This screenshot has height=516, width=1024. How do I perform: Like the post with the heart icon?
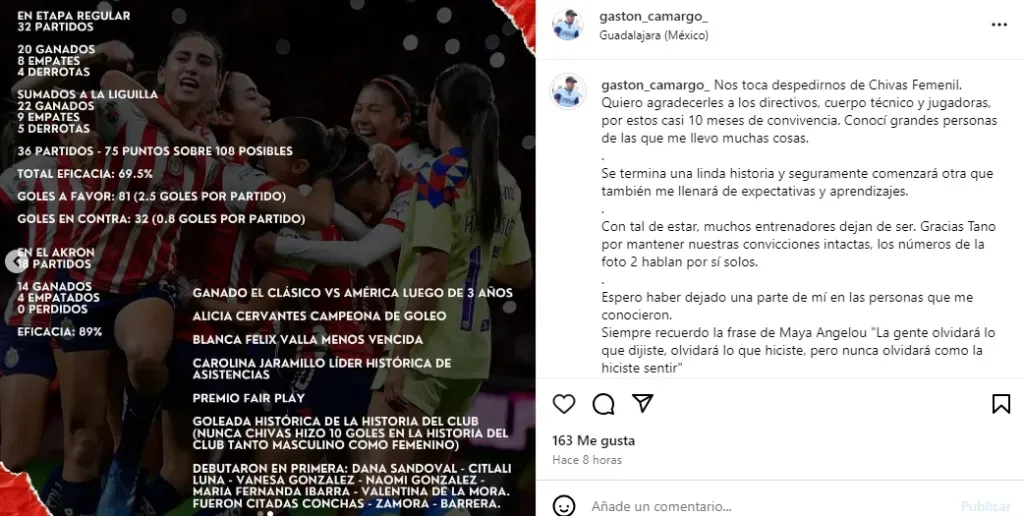[564, 404]
